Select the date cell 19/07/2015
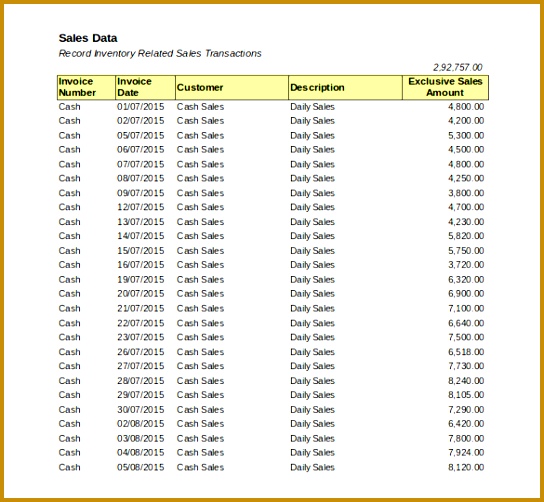The height and width of the screenshot is (502, 544). 141,279
